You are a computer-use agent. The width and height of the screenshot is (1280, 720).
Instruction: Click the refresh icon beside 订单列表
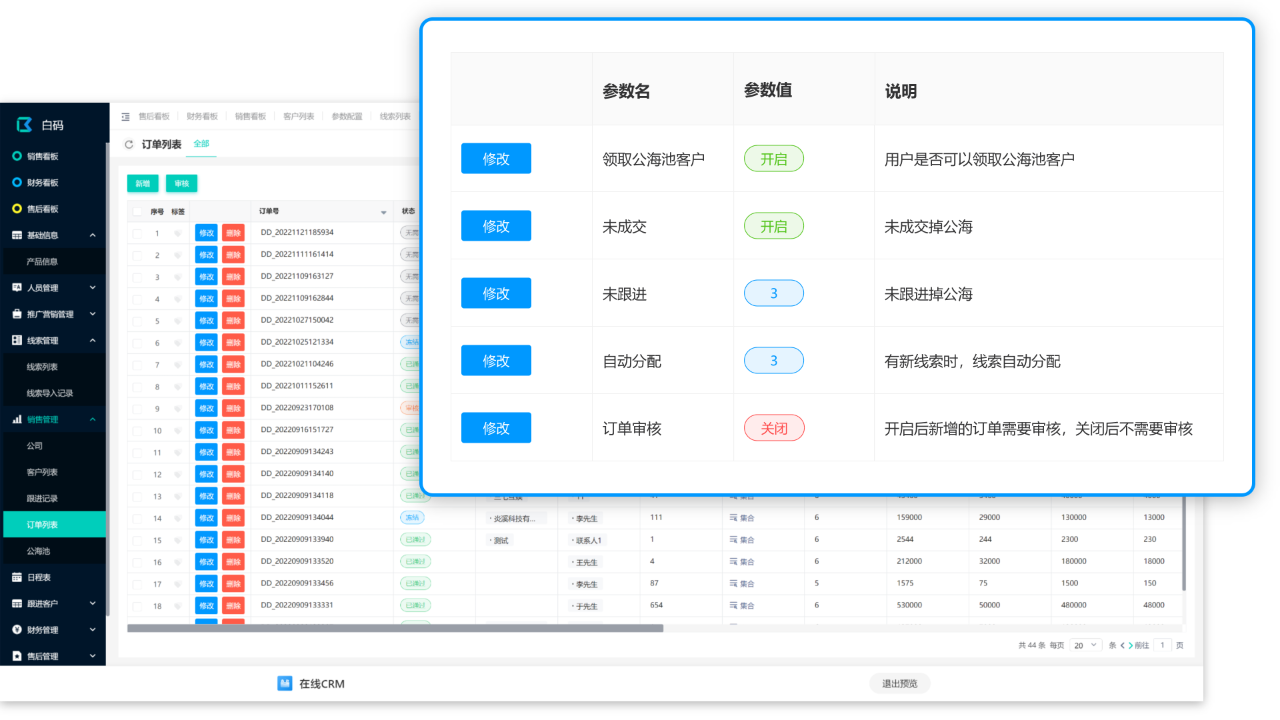click(129, 145)
